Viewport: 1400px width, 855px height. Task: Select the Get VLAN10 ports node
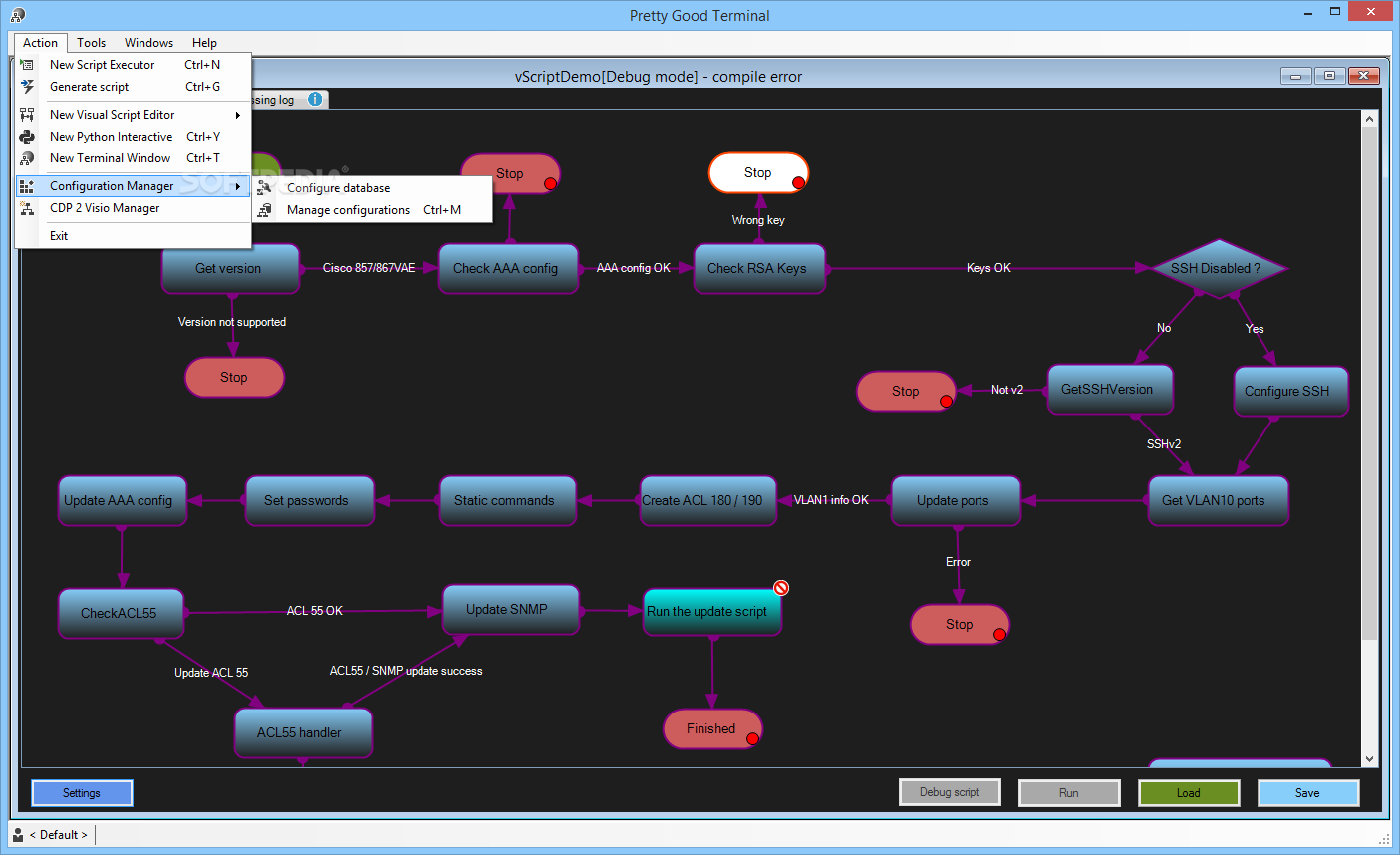click(1218, 500)
